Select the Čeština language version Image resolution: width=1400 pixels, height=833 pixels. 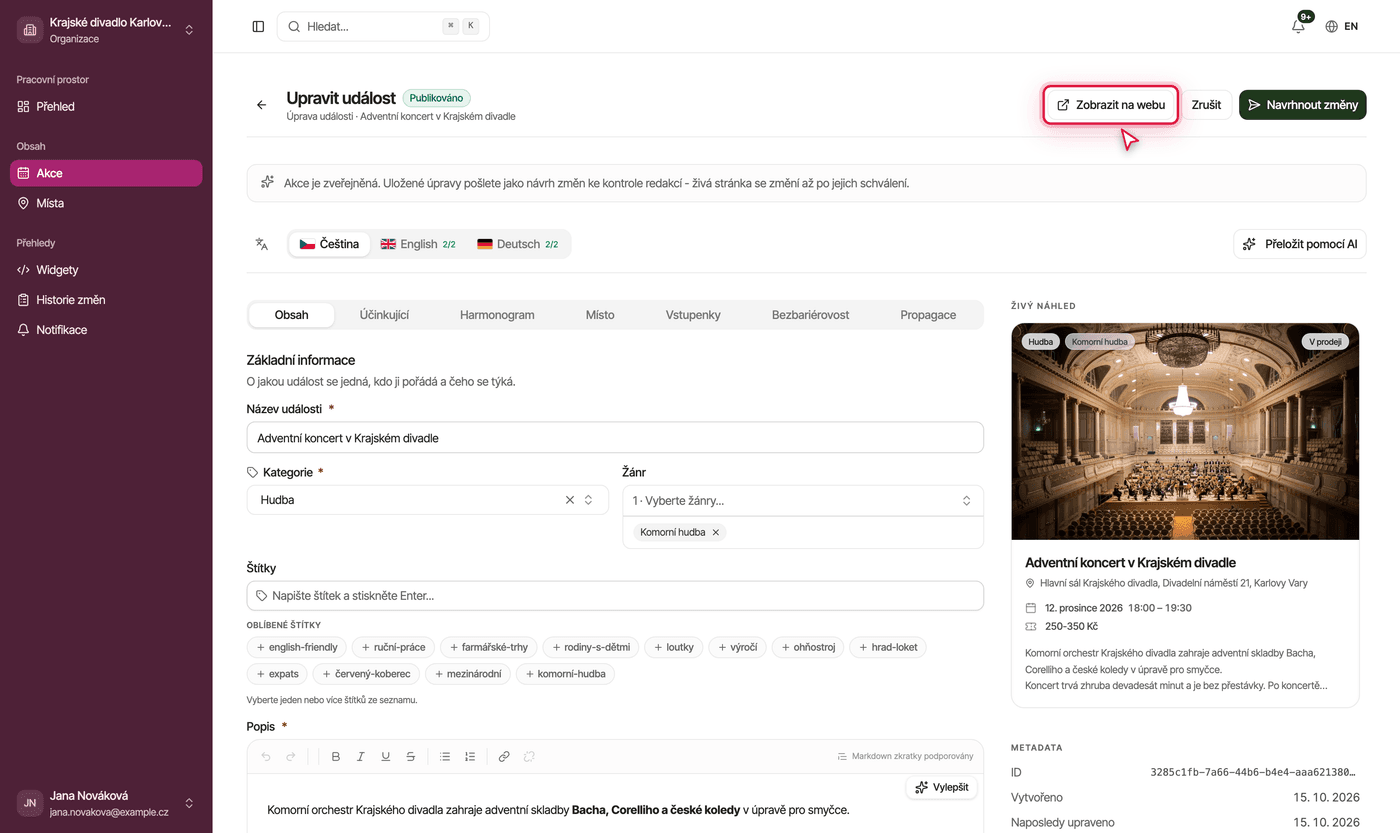329,244
